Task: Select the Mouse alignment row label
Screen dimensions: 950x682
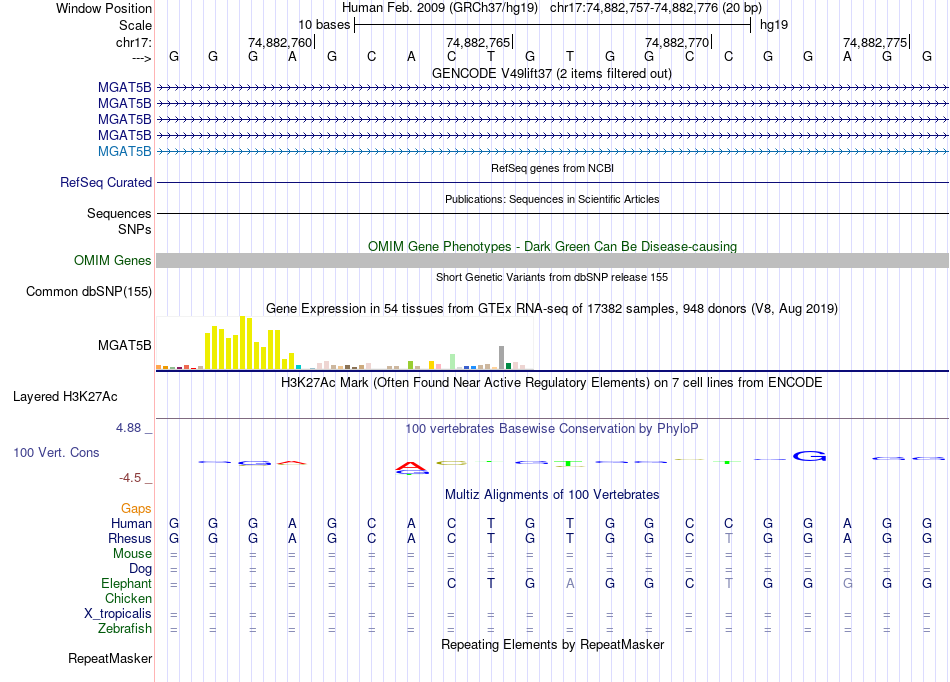Action: click(132, 554)
